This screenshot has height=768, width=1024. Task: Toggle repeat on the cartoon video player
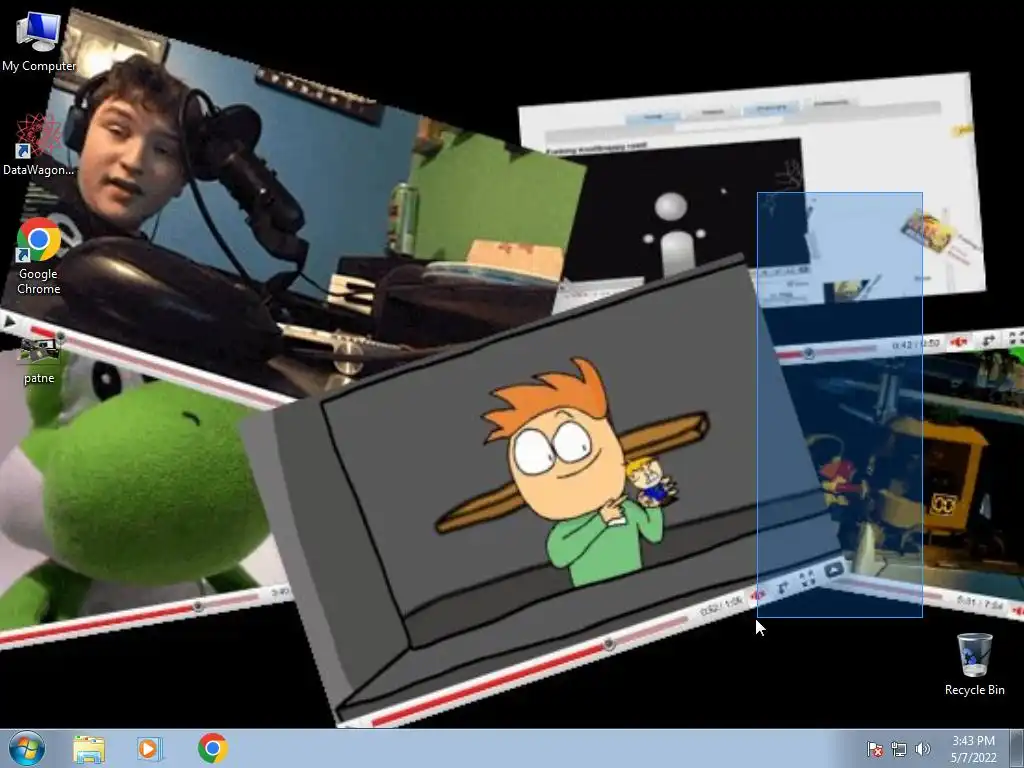(783, 587)
